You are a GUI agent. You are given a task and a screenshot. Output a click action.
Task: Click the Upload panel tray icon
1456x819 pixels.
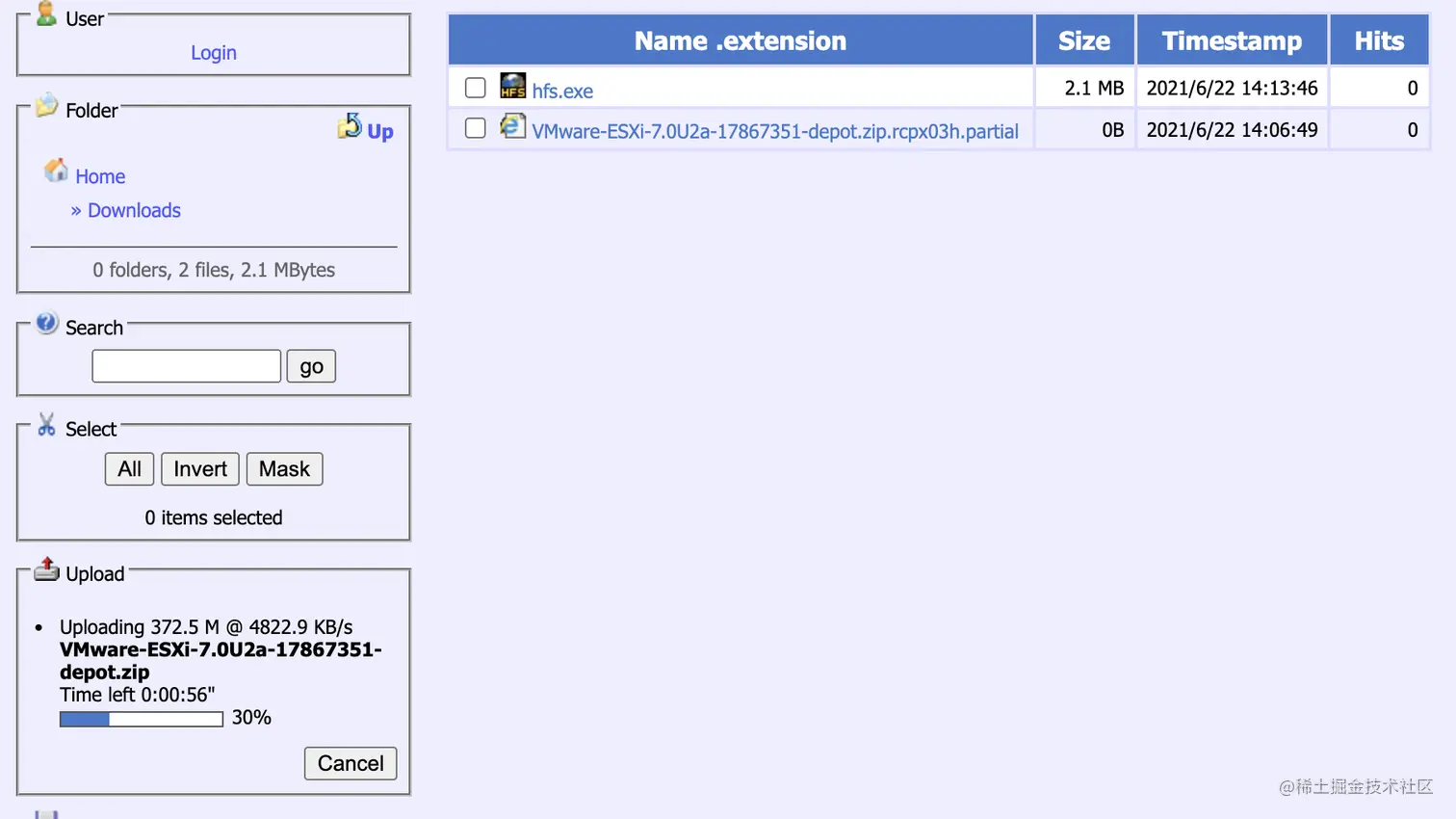tap(46, 569)
